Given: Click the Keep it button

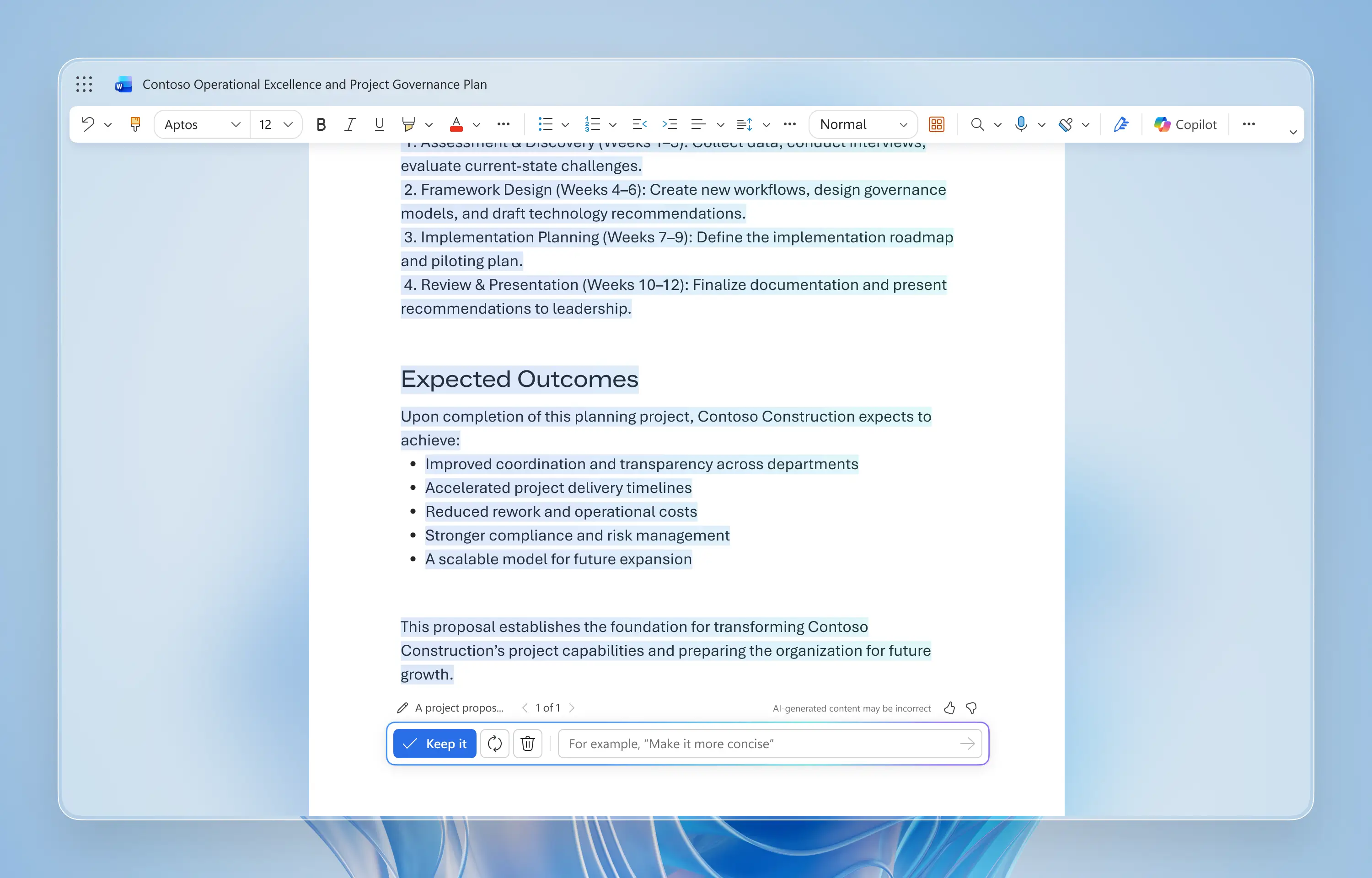Looking at the screenshot, I should (434, 744).
